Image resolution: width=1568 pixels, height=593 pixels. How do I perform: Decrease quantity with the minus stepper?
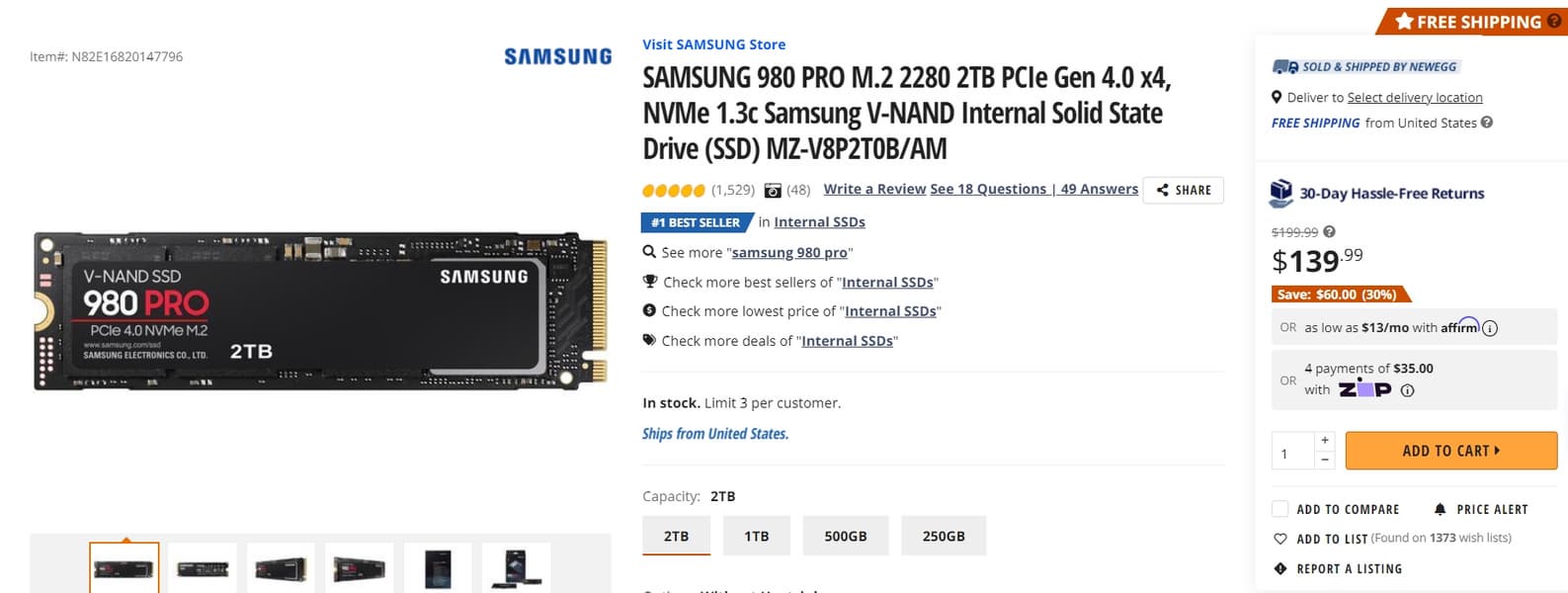1325,460
